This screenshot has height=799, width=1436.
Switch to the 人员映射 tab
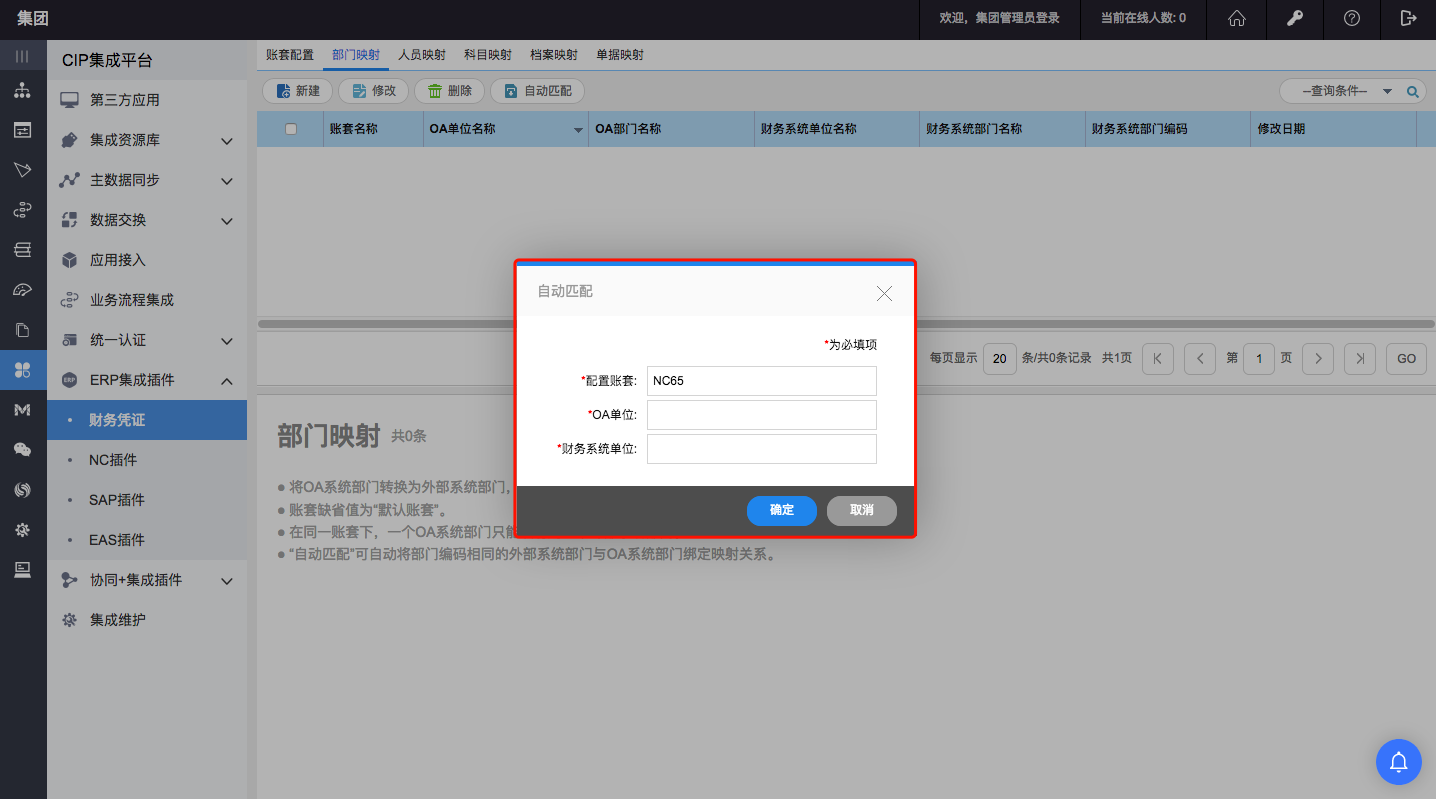pos(422,55)
